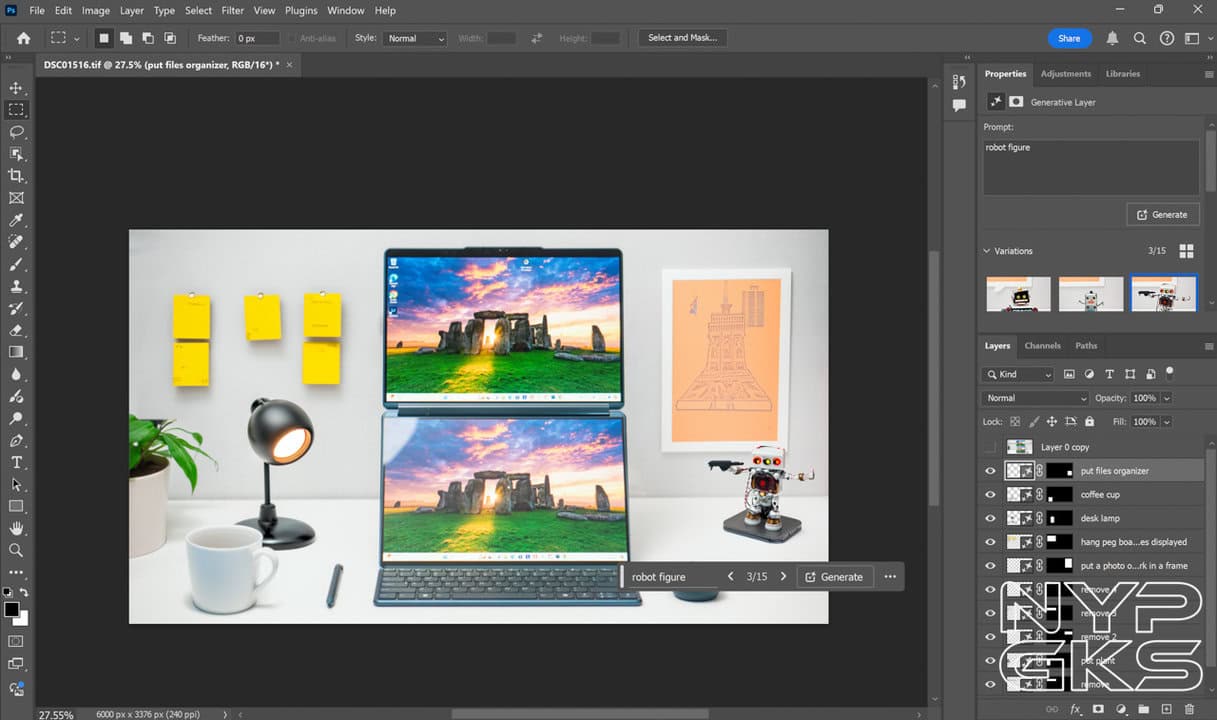1217x720 pixels.
Task: Hide the put a photo layer
Action: 990,566
